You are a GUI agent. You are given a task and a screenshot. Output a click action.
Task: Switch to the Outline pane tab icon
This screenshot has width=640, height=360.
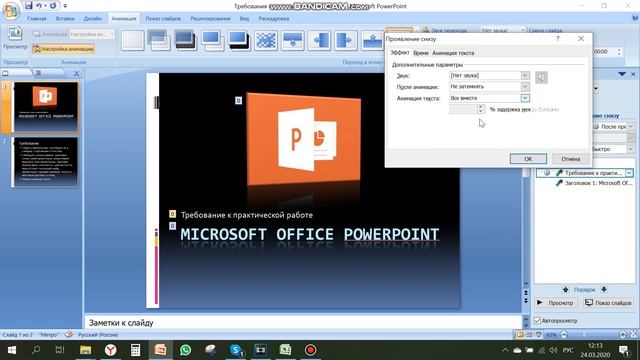[x=38, y=73]
